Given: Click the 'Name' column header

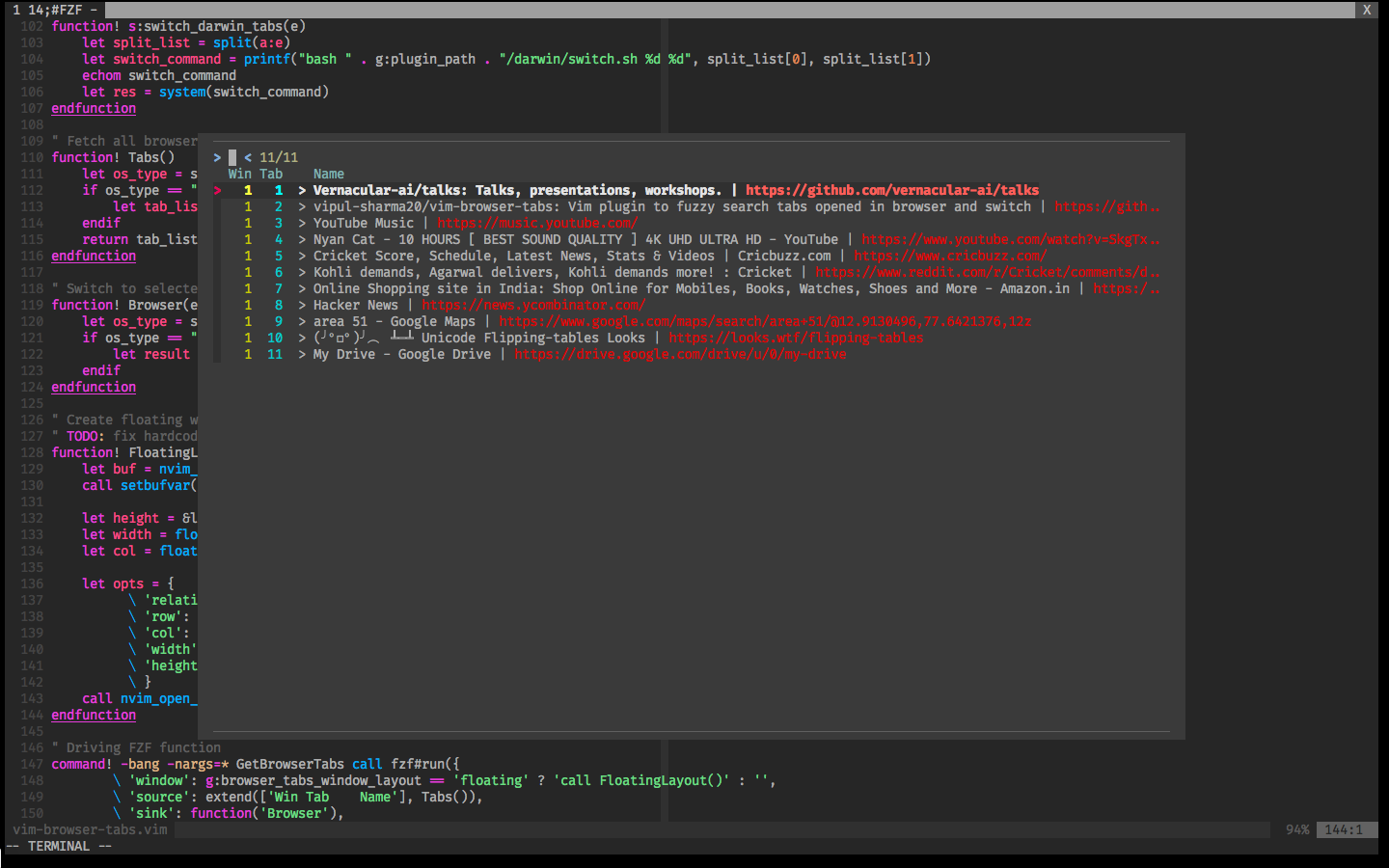Looking at the screenshot, I should pos(329,174).
